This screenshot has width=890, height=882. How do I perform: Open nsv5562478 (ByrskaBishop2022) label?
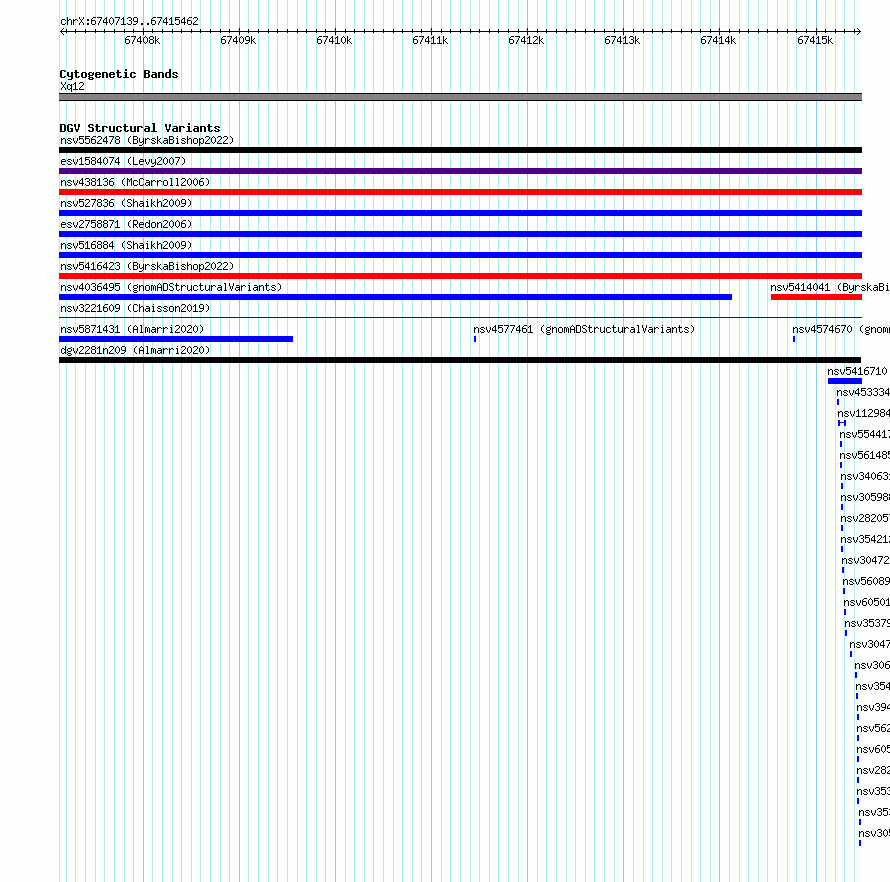[x=147, y=140]
